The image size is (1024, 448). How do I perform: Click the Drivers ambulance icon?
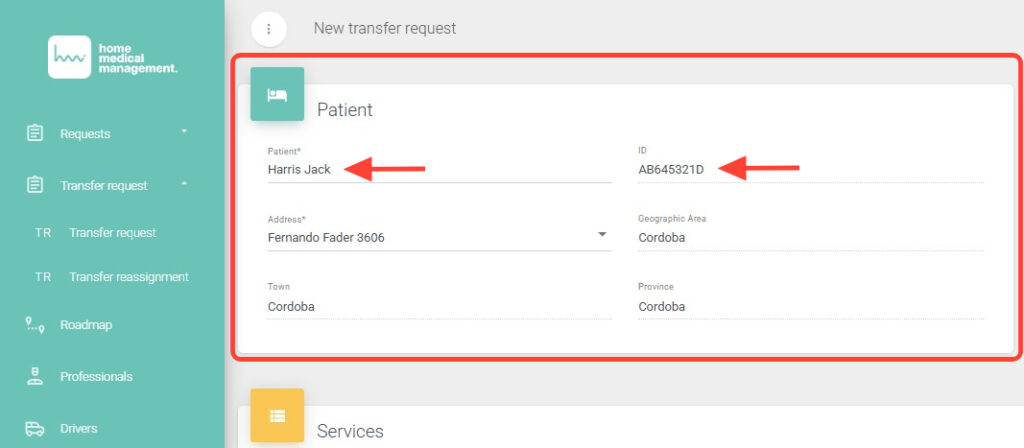35,429
